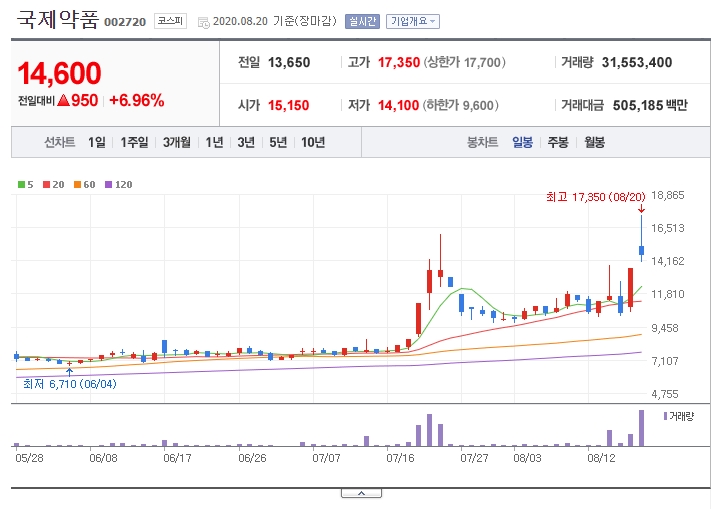Click the 시가 price 15,150

tap(288, 106)
